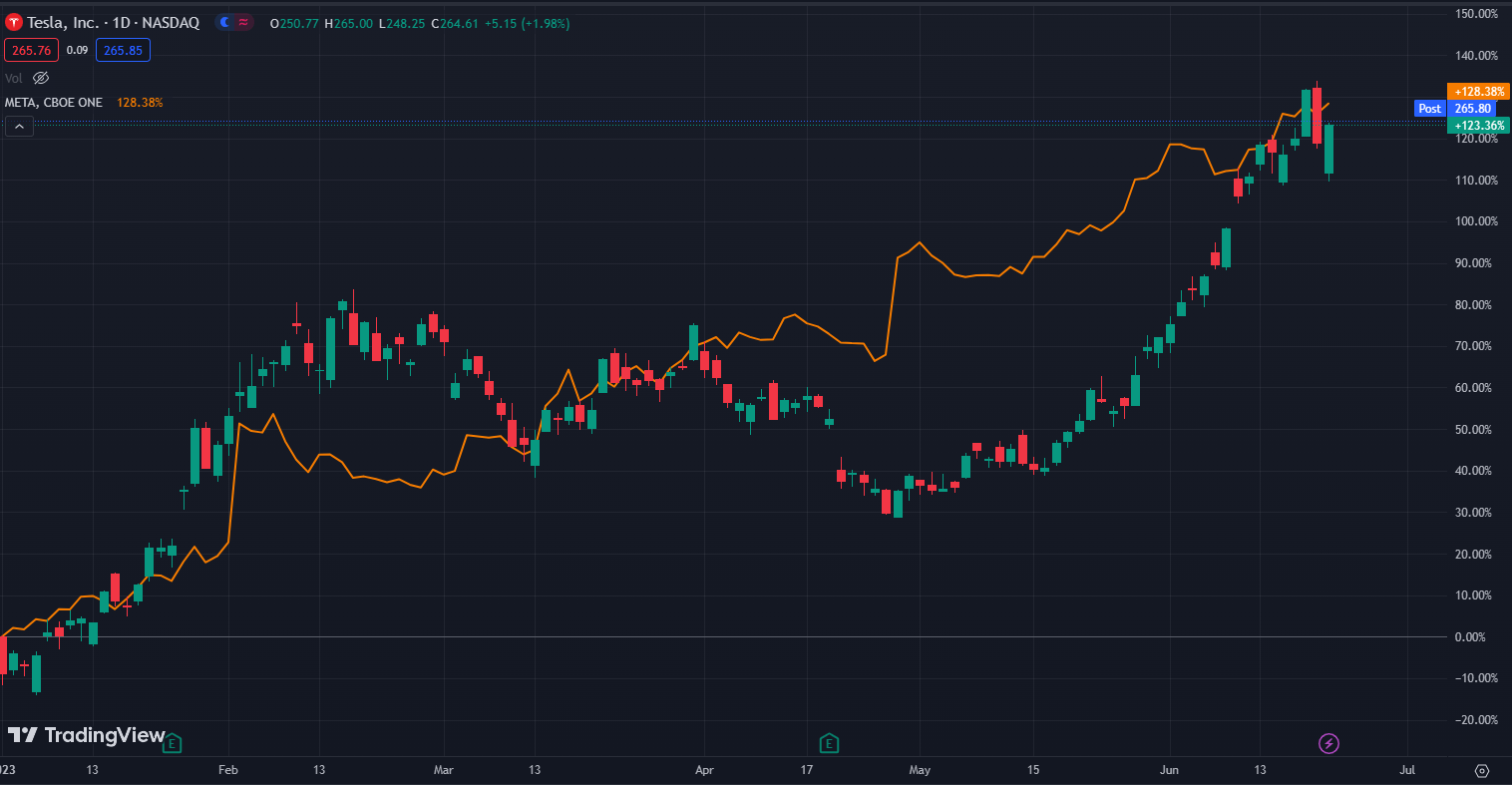
Task: Click the 150.00% price axis label
Action: (1476, 14)
